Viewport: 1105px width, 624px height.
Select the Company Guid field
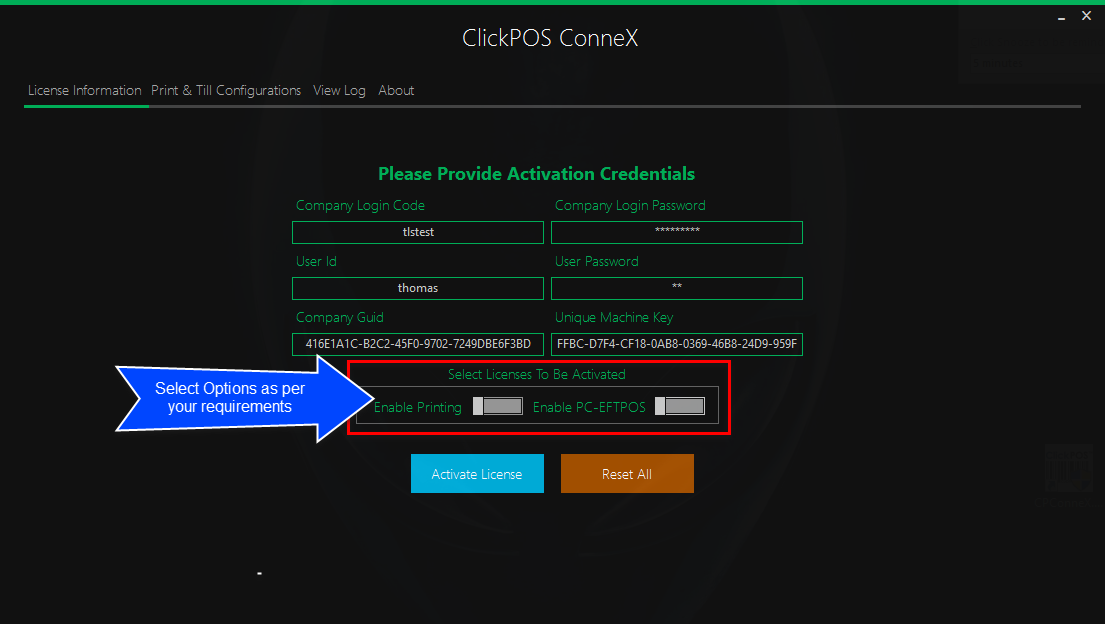point(418,344)
